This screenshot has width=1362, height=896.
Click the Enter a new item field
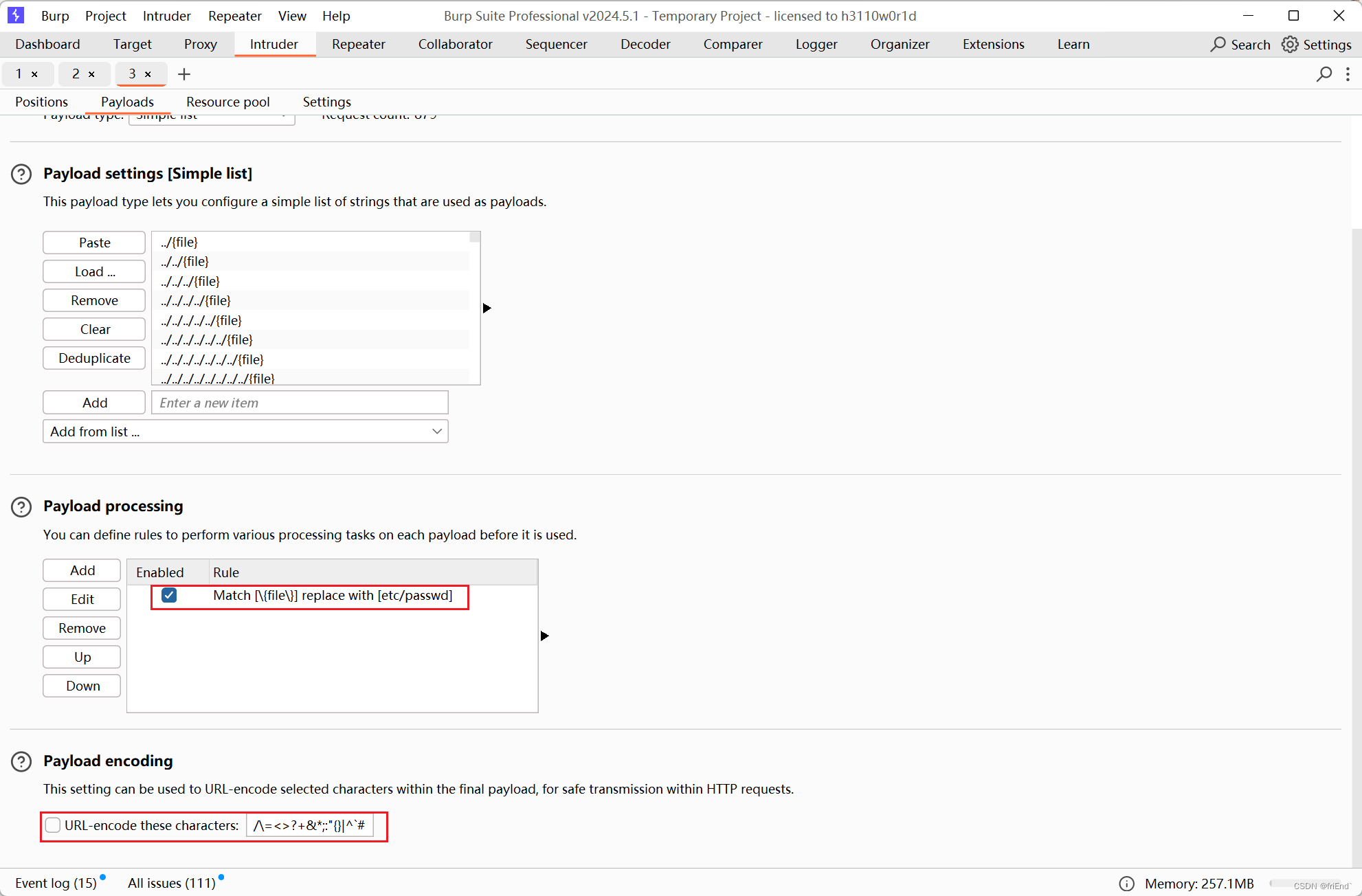pyautogui.click(x=300, y=403)
